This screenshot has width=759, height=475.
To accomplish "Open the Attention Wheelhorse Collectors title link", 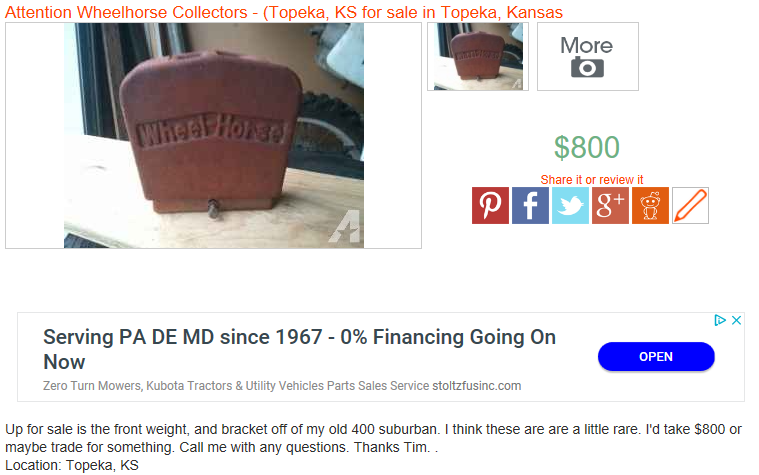I will [x=284, y=12].
